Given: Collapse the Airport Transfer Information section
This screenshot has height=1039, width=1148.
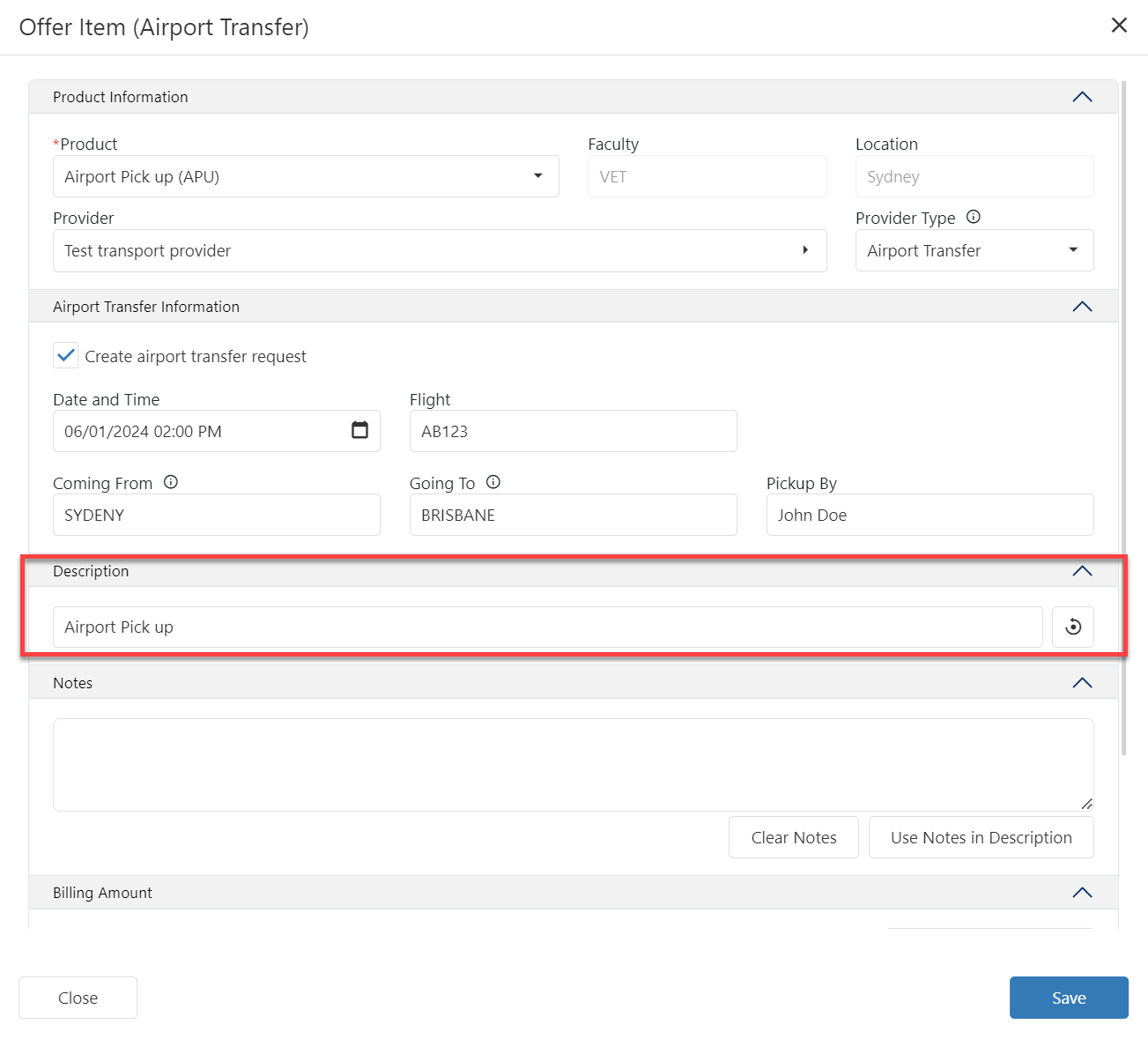Looking at the screenshot, I should click(x=1082, y=307).
